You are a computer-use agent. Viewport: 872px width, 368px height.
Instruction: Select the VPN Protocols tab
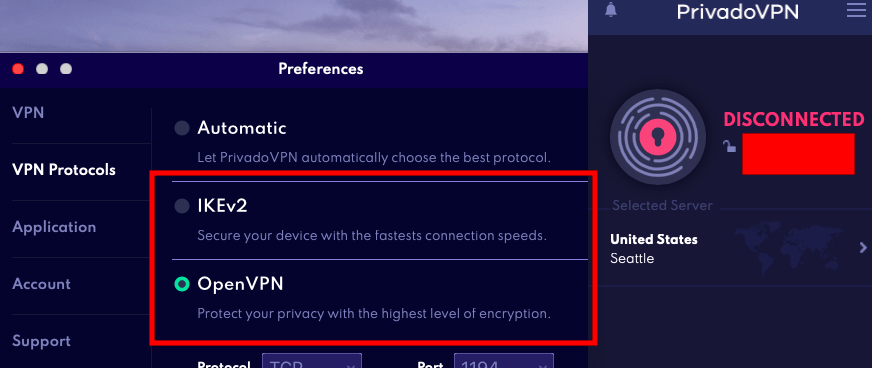tap(64, 170)
